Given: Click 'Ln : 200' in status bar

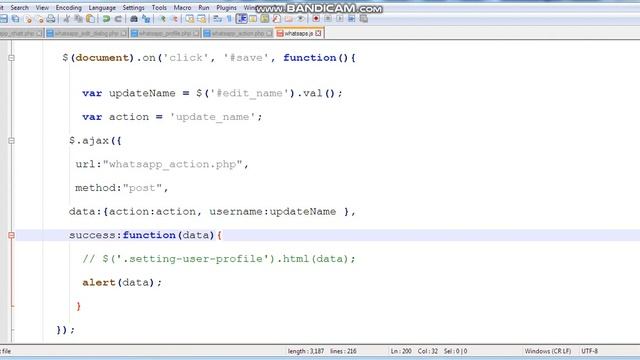Looking at the screenshot, I should click(x=401, y=351).
